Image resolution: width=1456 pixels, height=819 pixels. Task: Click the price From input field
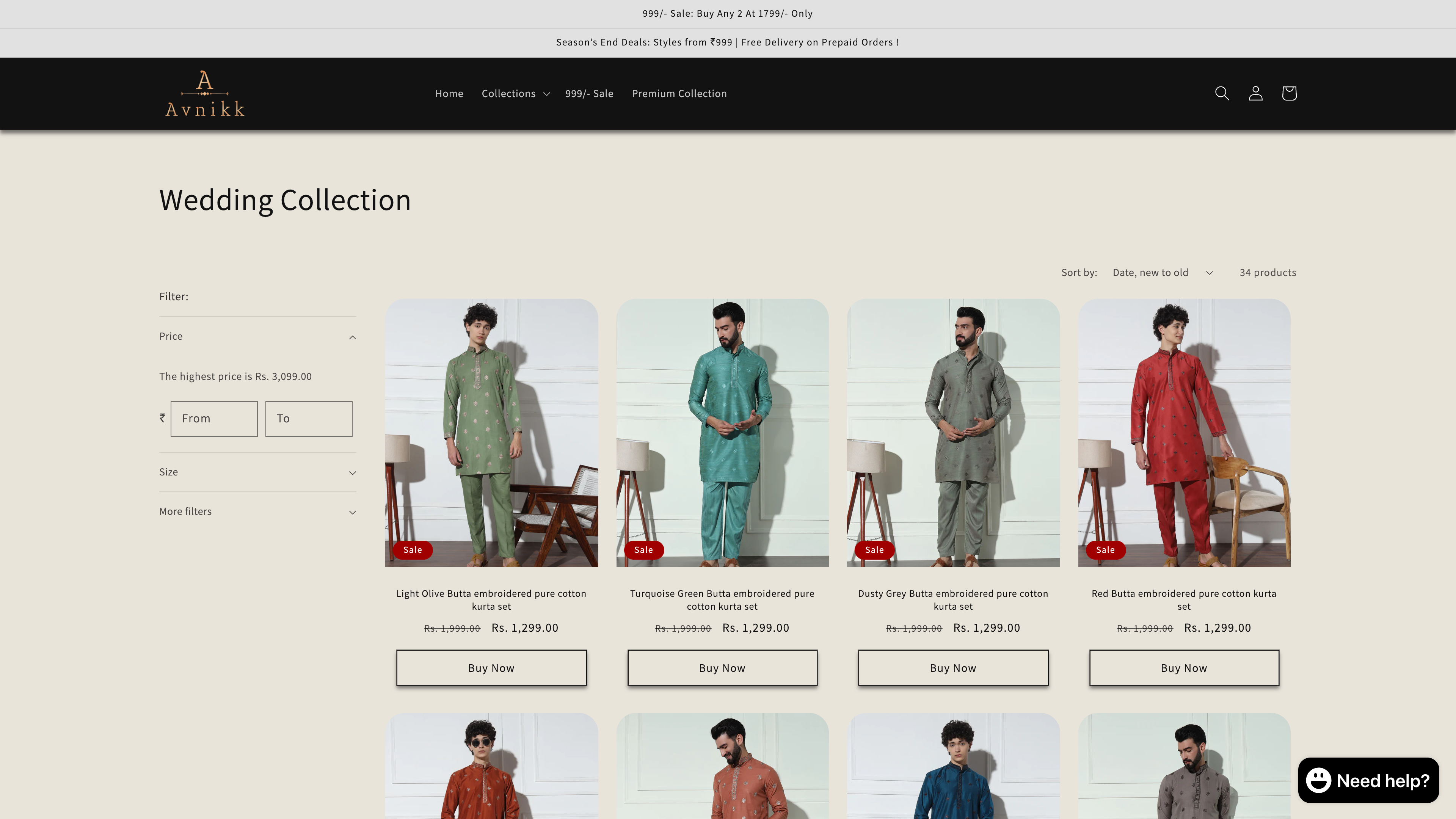pyautogui.click(x=213, y=418)
